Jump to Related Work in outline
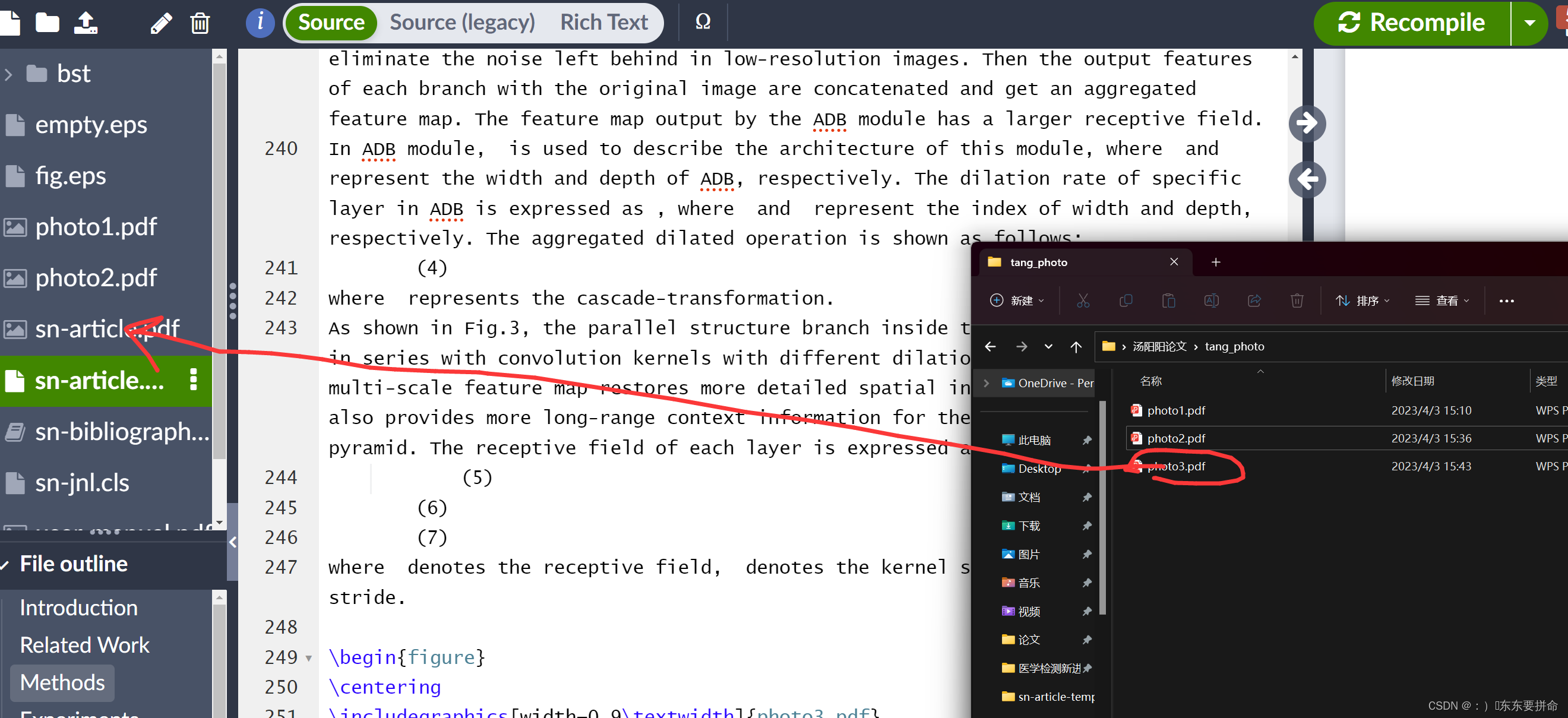 (84, 645)
